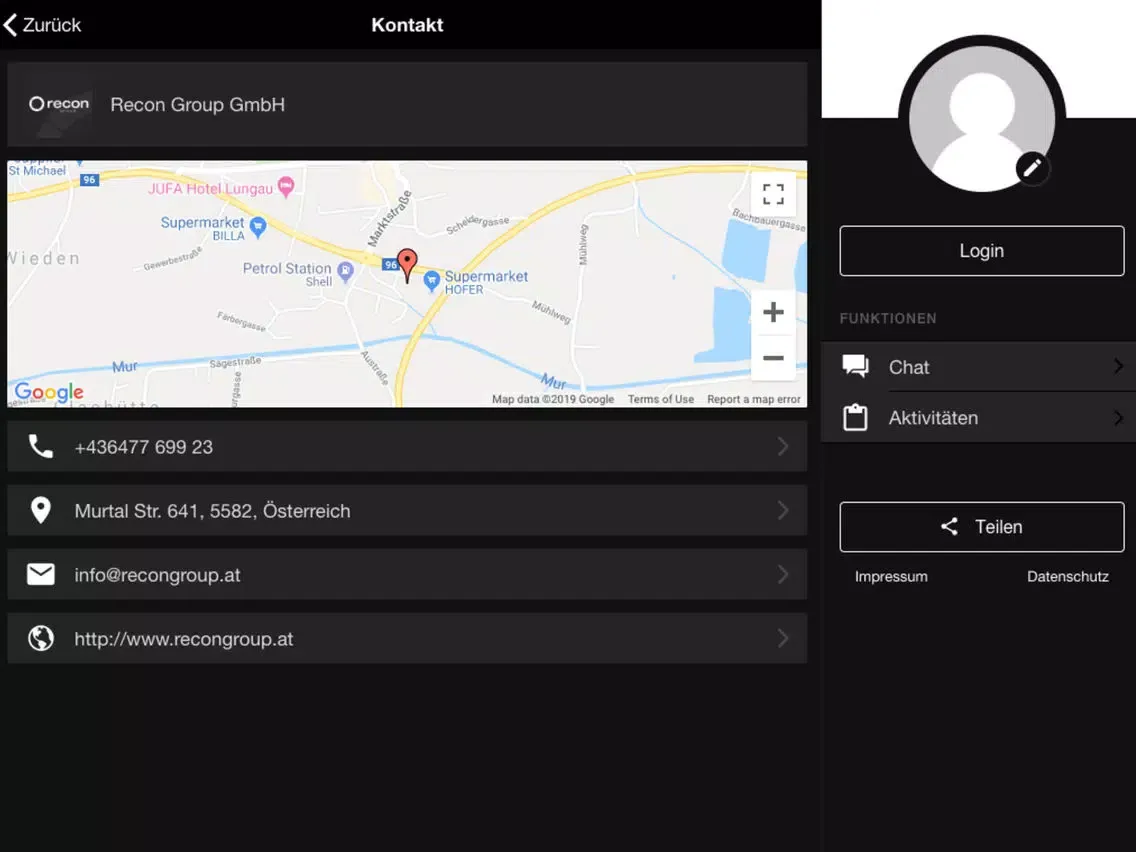This screenshot has height=852, width=1136.
Task: Open the Impressum link
Action: coord(891,577)
